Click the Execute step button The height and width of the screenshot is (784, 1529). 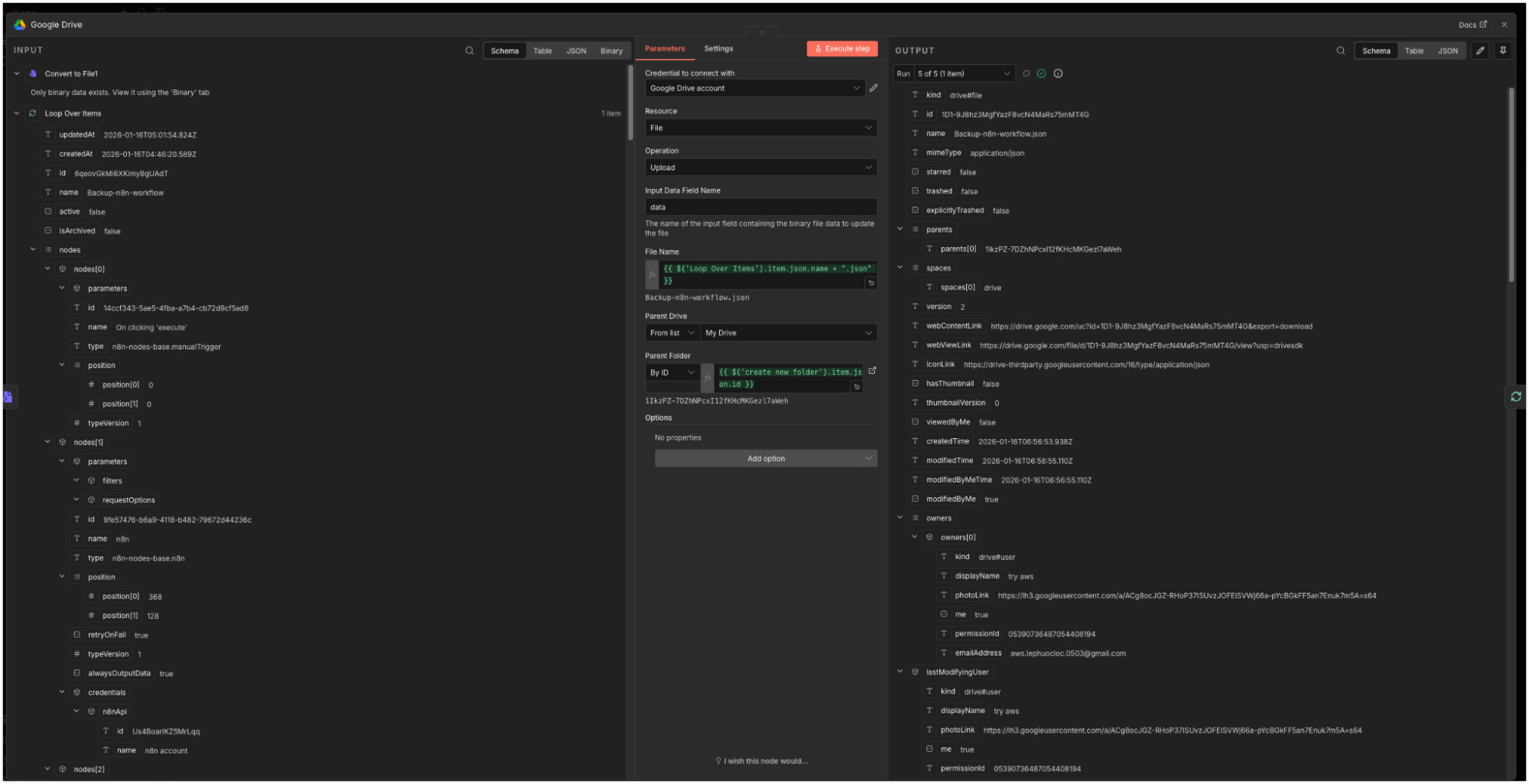(x=841, y=49)
